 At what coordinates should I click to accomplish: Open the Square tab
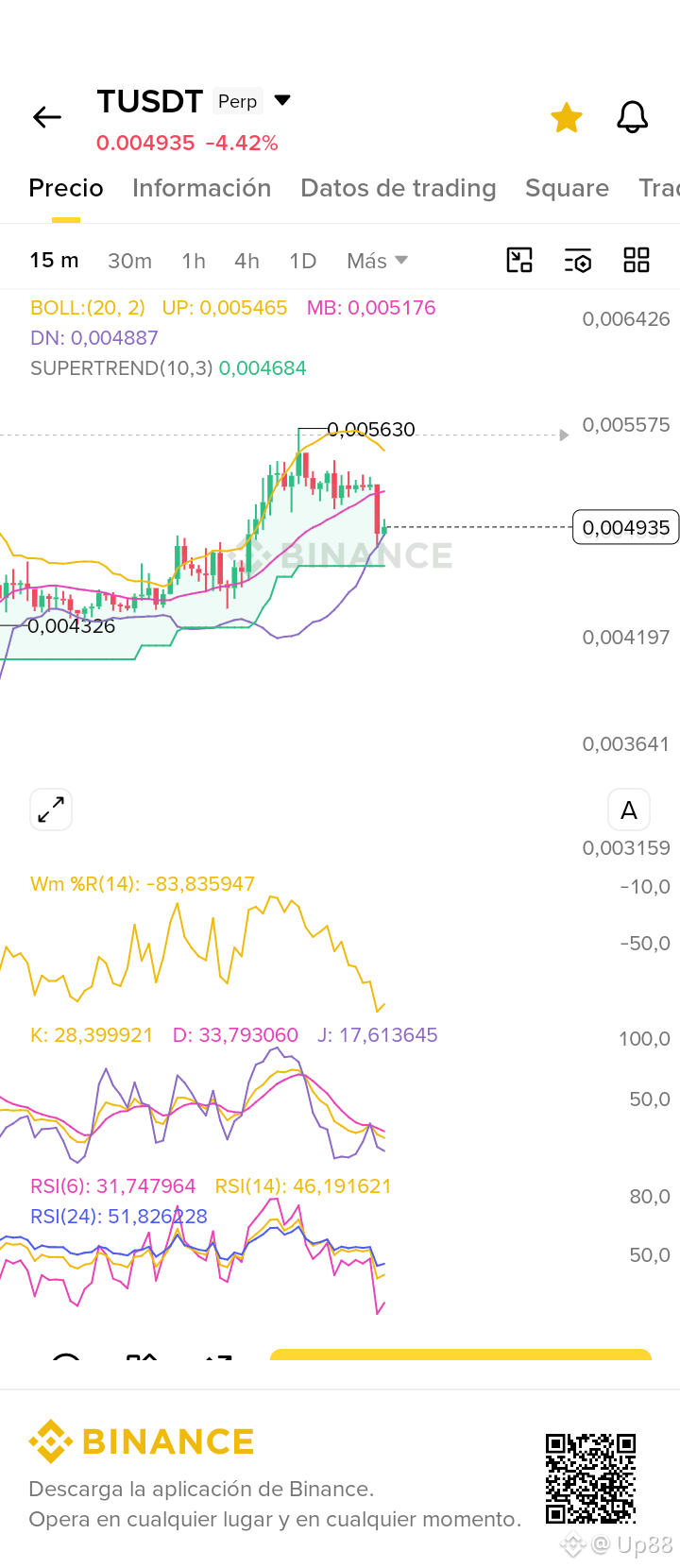point(567,188)
